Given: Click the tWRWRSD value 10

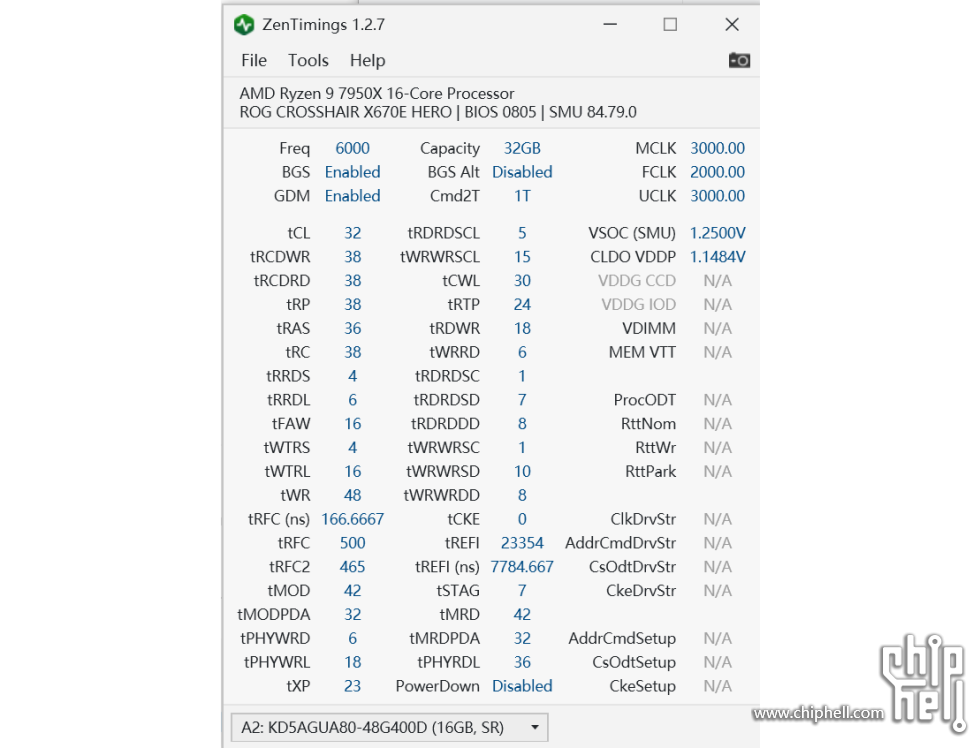Looking at the screenshot, I should coord(522,471).
